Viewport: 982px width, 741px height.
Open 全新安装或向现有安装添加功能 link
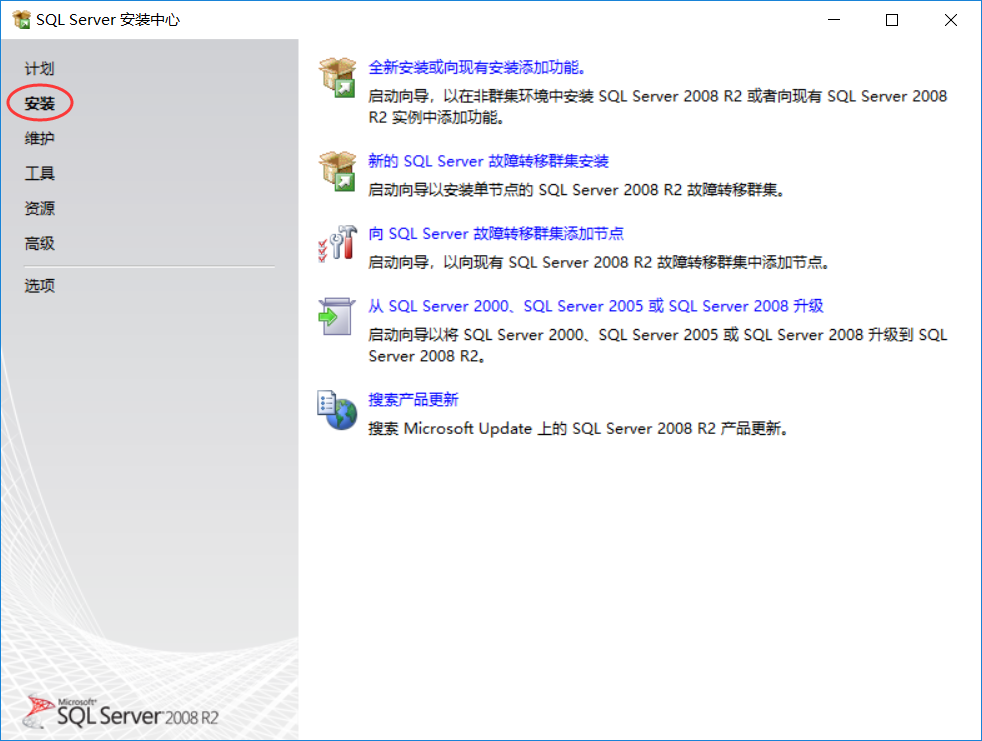[x=480, y=66]
